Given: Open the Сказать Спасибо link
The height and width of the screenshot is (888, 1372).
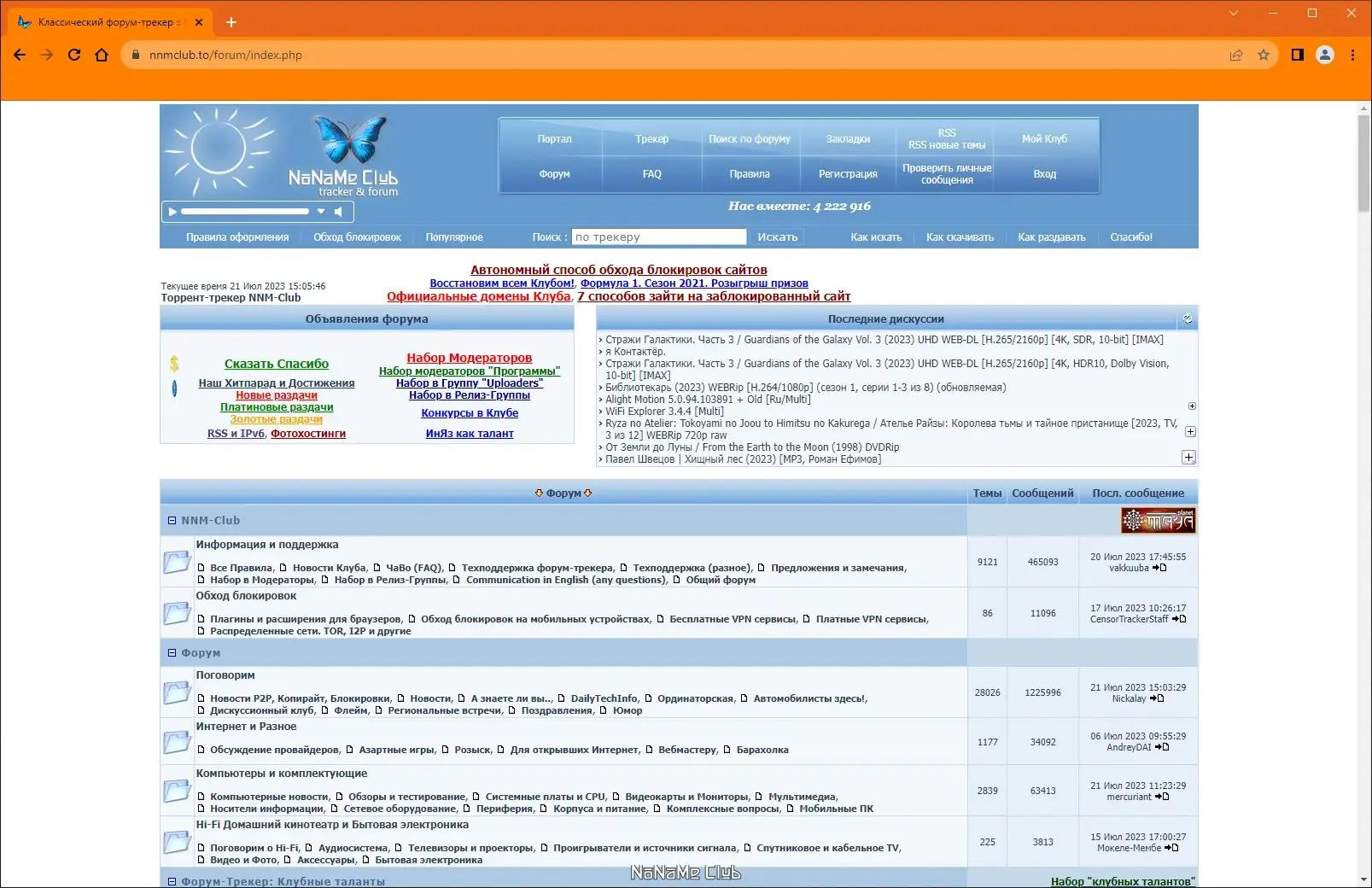Looking at the screenshot, I should (x=277, y=364).
